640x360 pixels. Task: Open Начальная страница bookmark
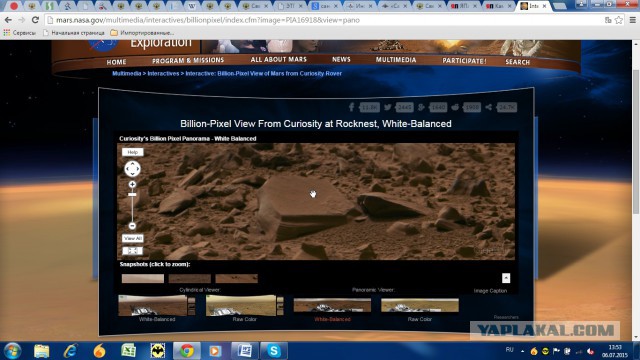[x=74, y=33]
